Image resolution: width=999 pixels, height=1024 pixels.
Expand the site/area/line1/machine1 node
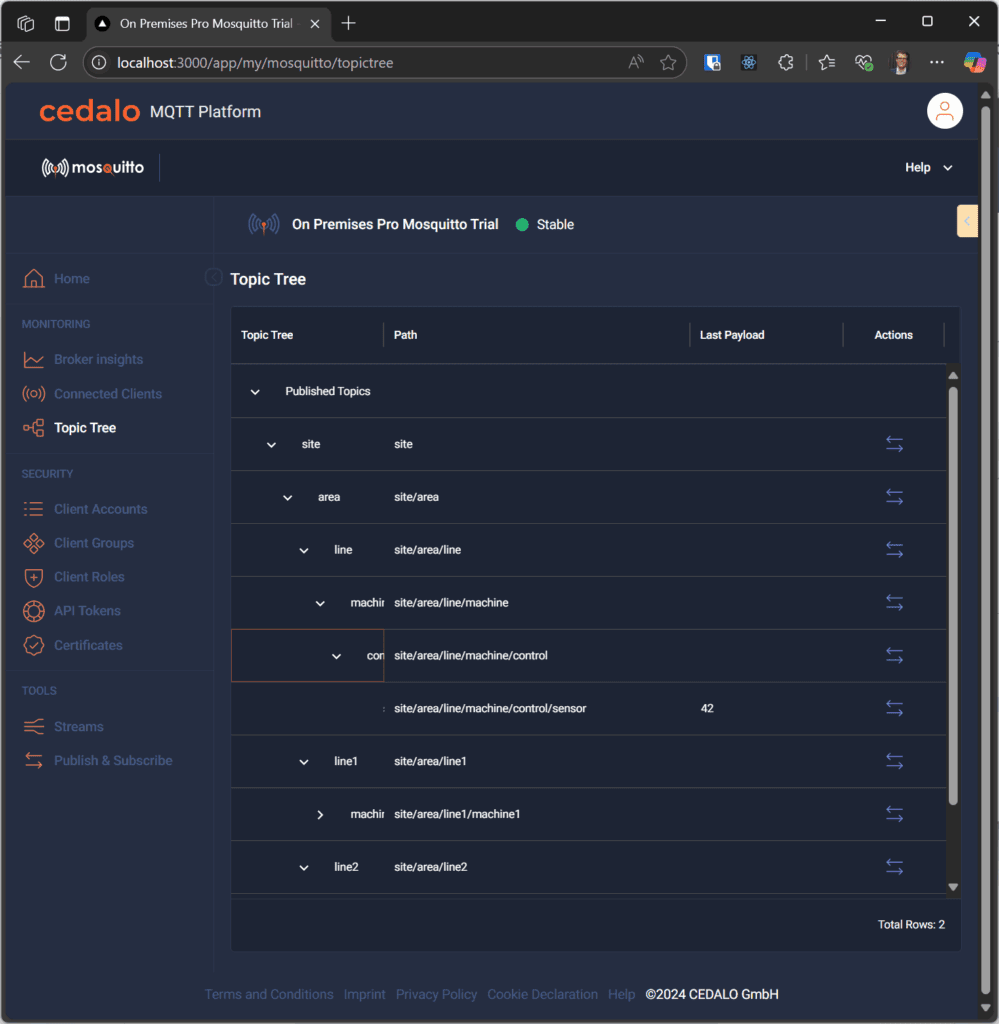[320, 814]
